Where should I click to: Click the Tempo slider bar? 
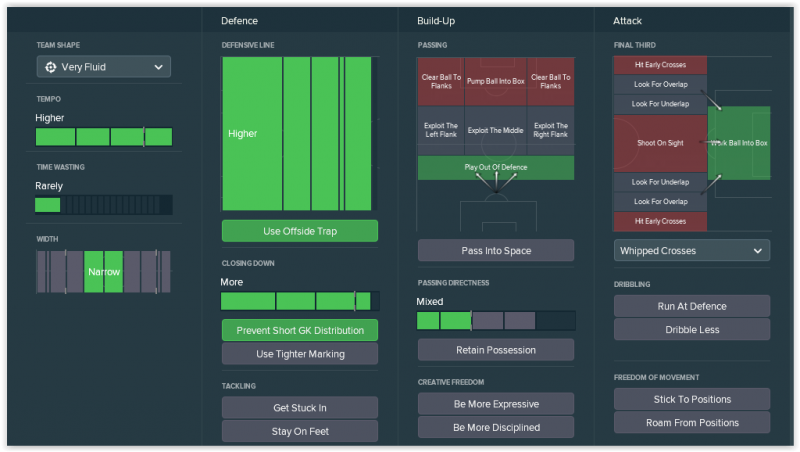[x=103, y=137]
